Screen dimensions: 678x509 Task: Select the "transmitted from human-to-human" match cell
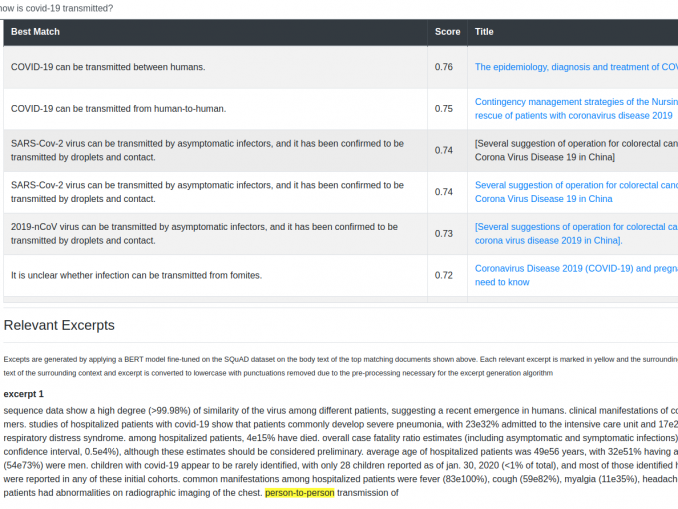[118, 108]
